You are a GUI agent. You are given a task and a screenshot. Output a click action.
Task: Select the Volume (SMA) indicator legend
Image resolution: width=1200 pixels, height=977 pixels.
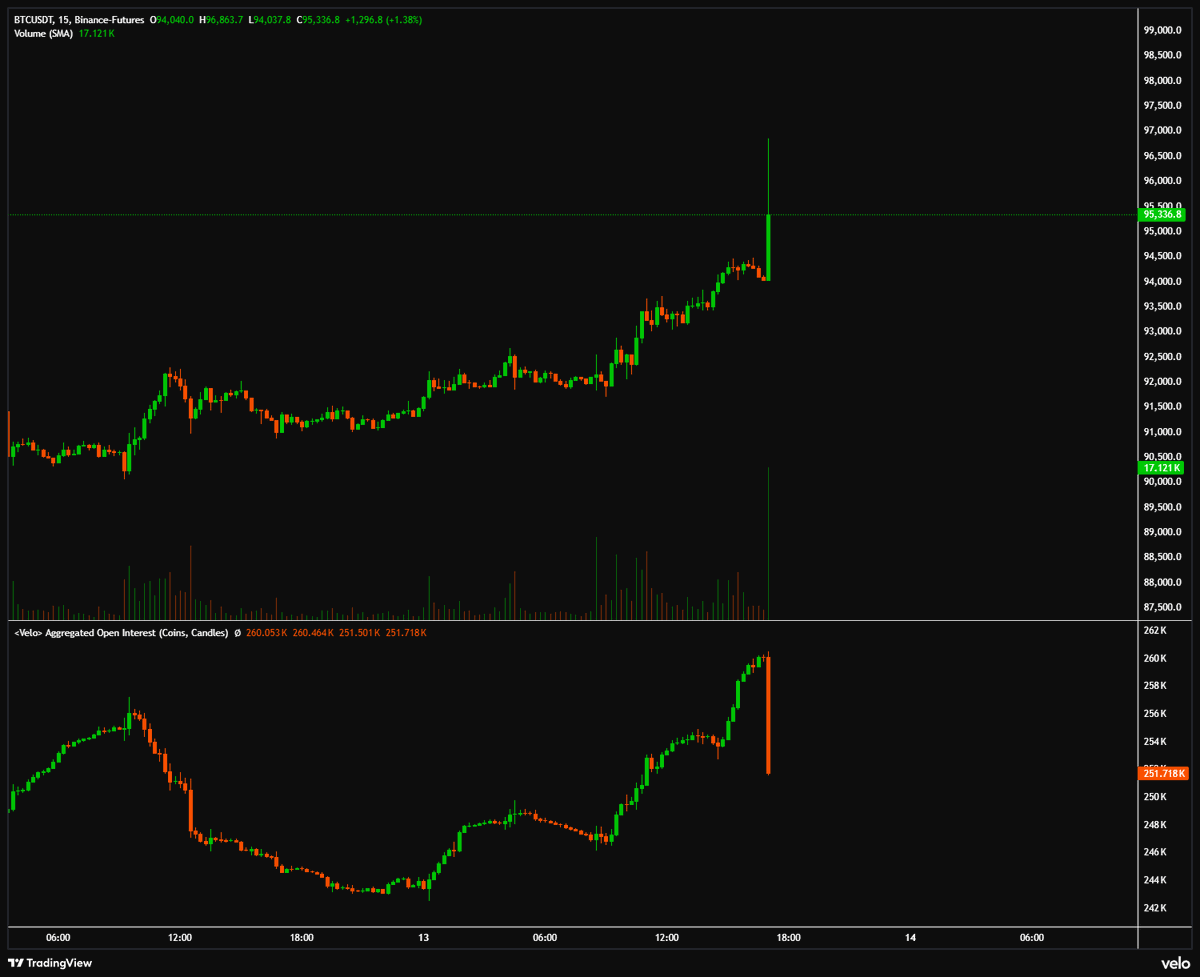pos(45,34)
